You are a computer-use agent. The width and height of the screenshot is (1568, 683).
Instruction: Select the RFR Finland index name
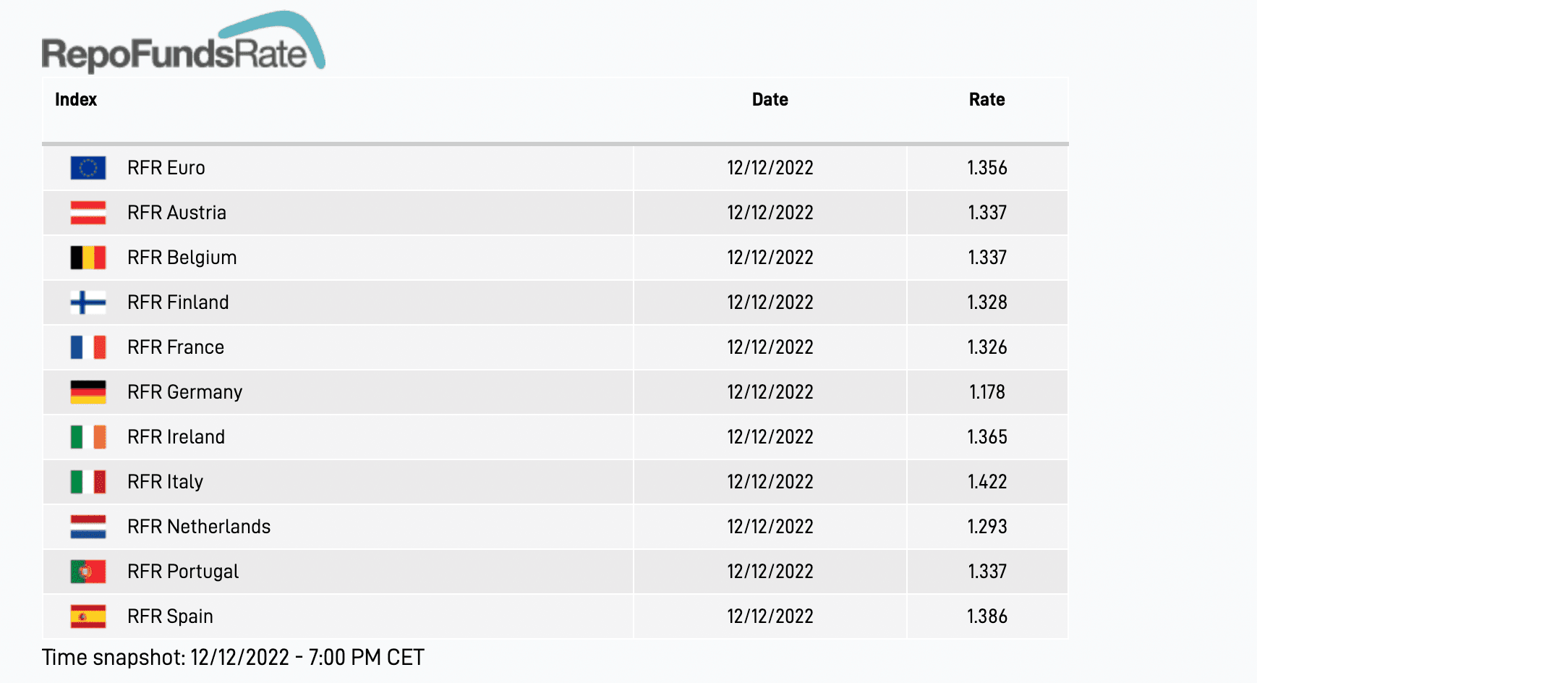tap(178, 302)
